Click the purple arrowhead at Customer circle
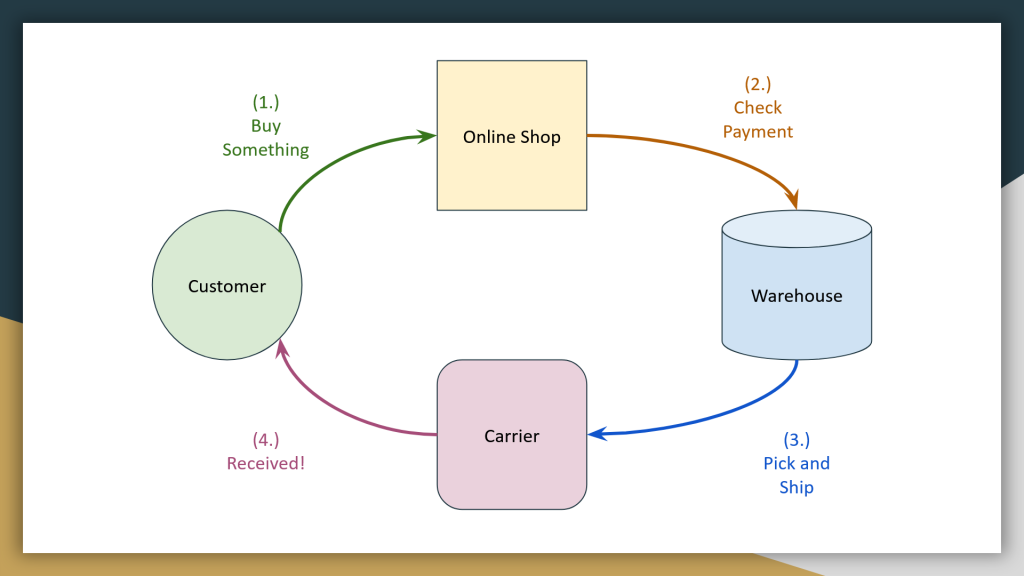The height and width of the screenshot is (576, 1024). pos(281,349)
